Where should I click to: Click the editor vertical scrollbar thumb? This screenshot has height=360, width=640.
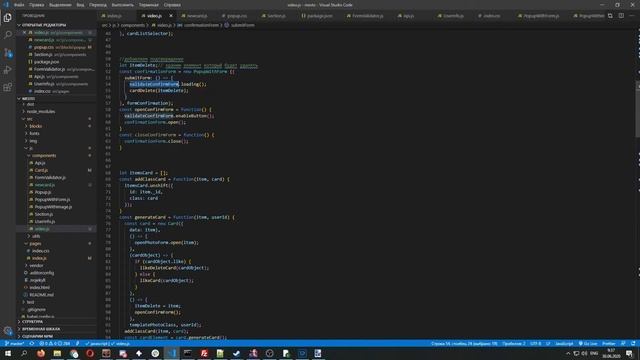pyautogui.click(x=638, y=110)
